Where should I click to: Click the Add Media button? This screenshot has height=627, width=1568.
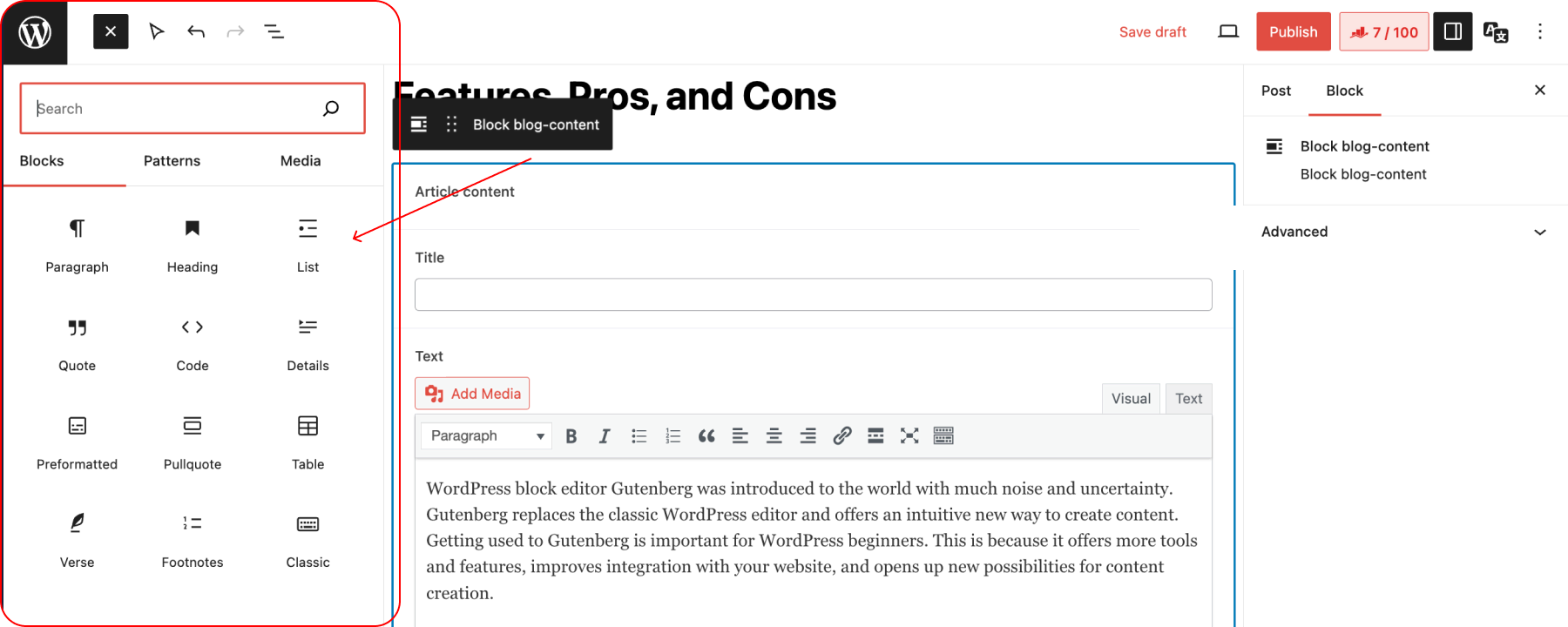pos(472,394)
